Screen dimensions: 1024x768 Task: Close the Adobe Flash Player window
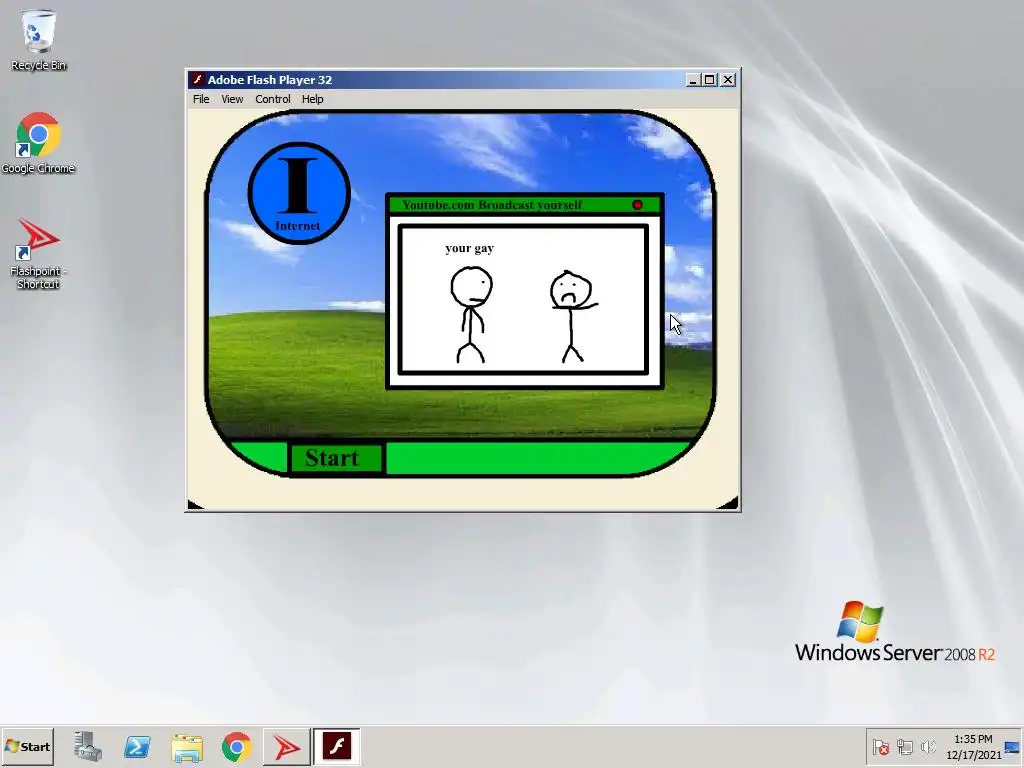tap(728, 80)
